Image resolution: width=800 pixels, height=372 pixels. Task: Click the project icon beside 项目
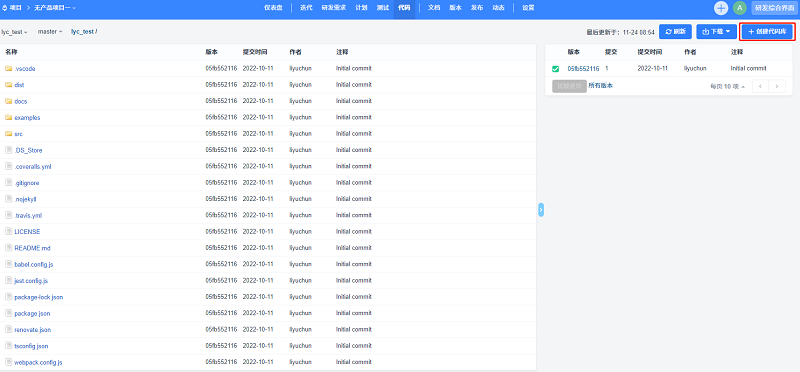point(5,8)
